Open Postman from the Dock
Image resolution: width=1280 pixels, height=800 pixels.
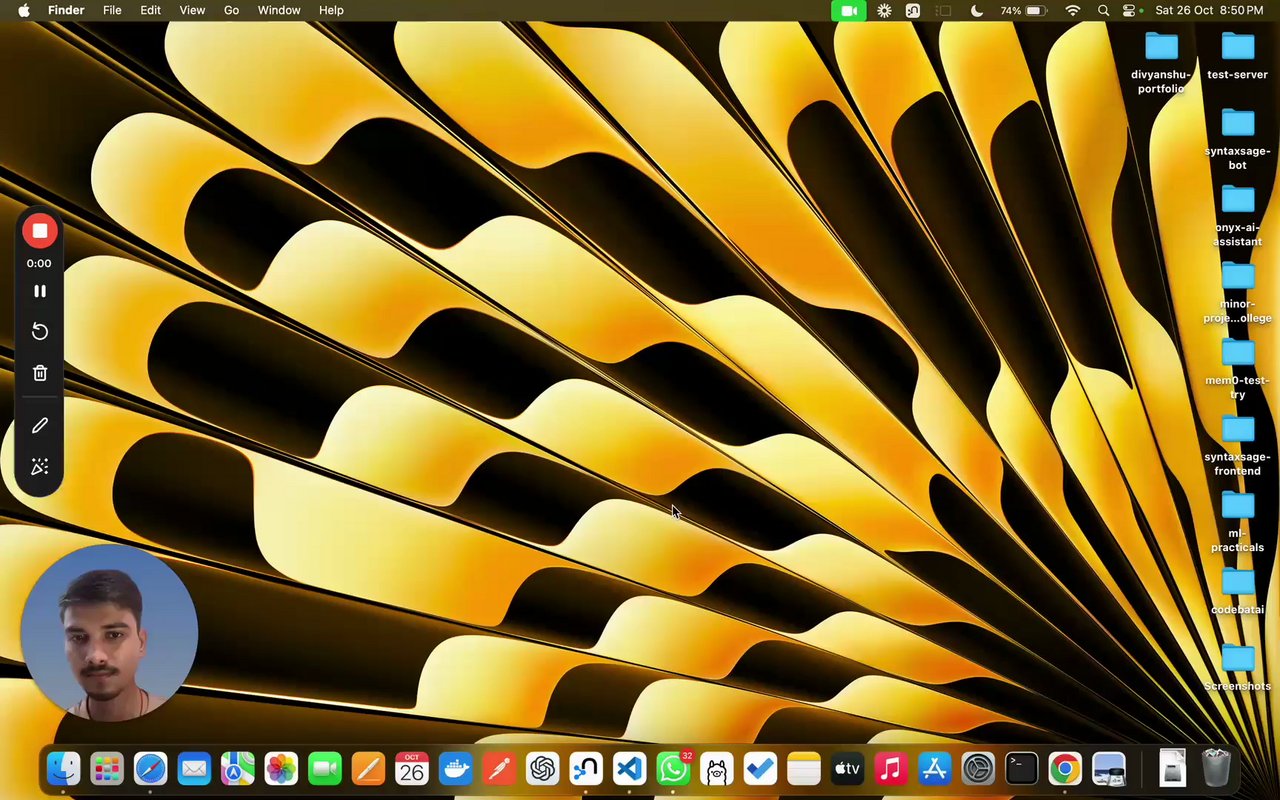(x=499, y=768)
